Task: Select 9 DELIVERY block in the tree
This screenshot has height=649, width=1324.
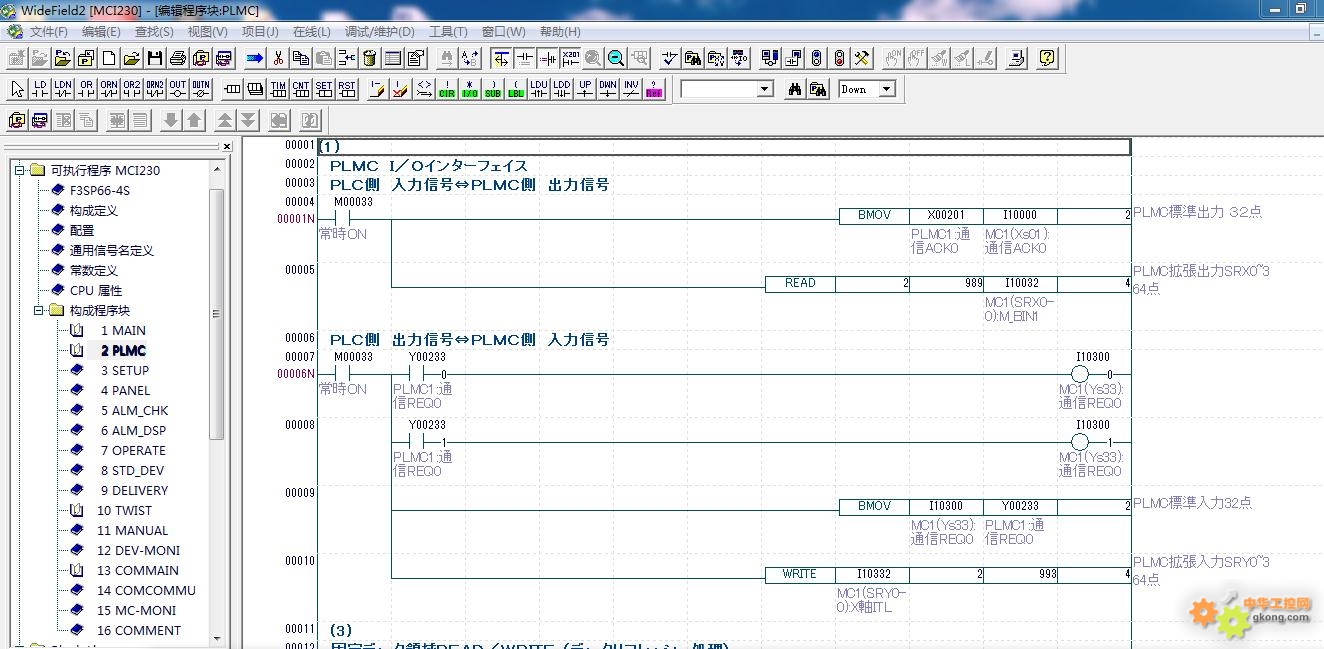Action: (x=134, y=490)
